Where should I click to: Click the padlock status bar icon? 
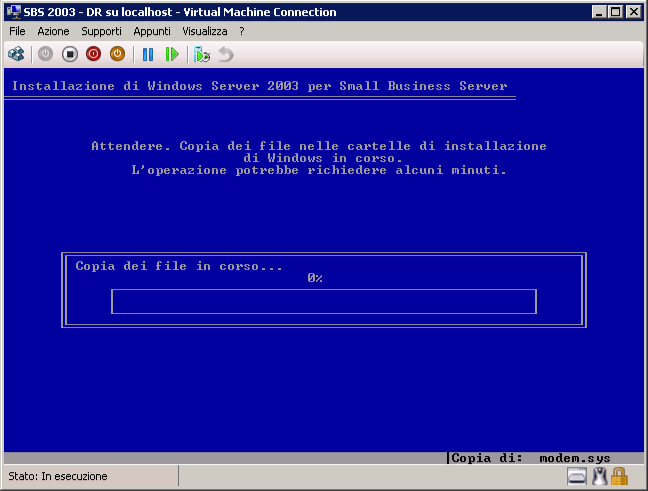[619, 477]
